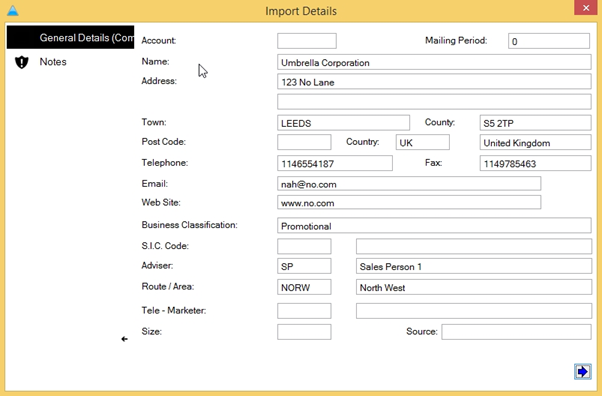Image resolution: width=602 pixels, height=396 pixels.
Task: Click the Route / Area label
Action: tap(168, 287)
